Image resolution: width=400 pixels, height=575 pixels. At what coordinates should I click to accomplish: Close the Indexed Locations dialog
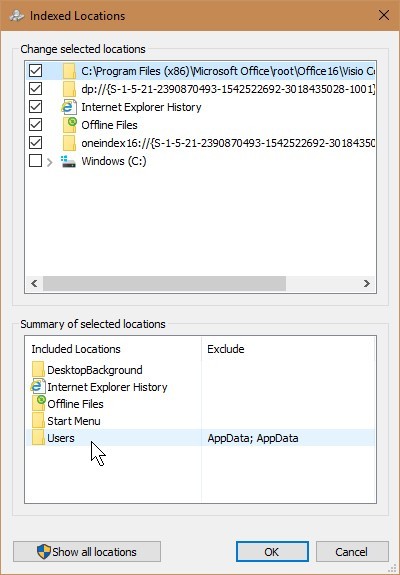(384, 15)
